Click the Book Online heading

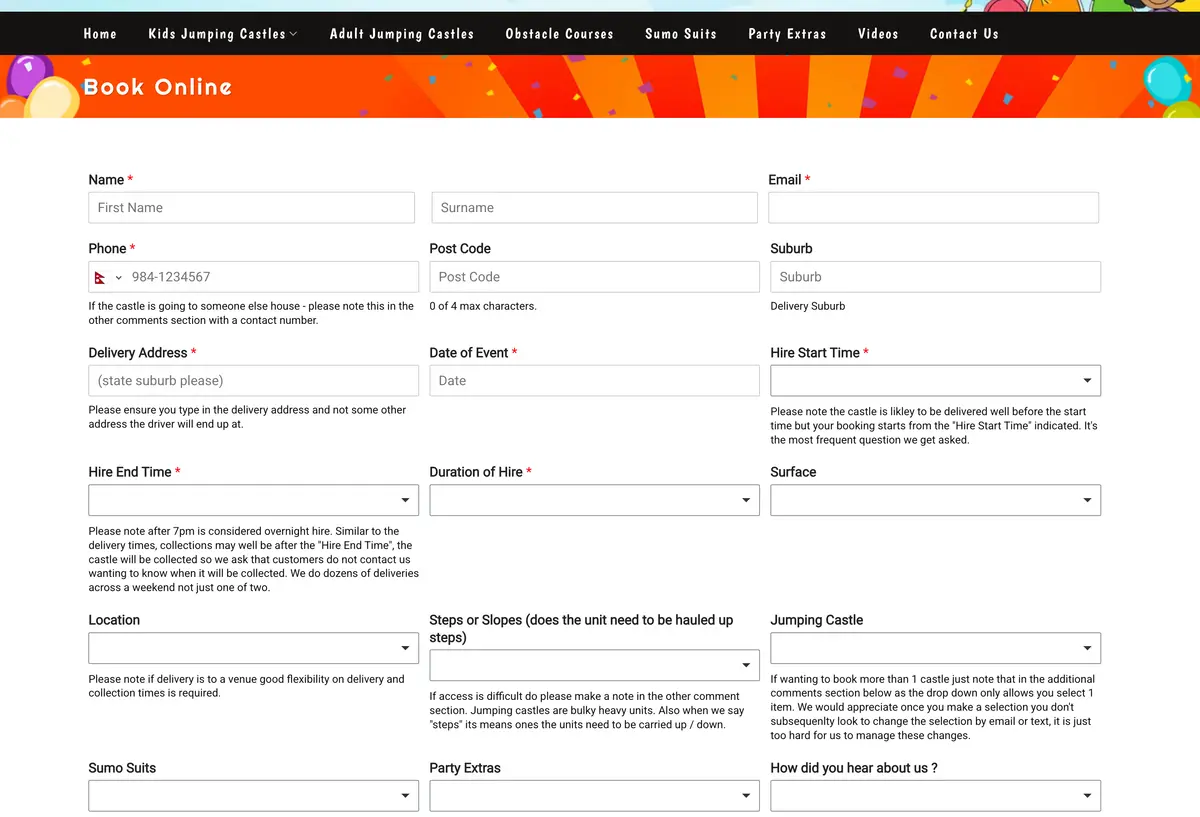tap(158, 87)
